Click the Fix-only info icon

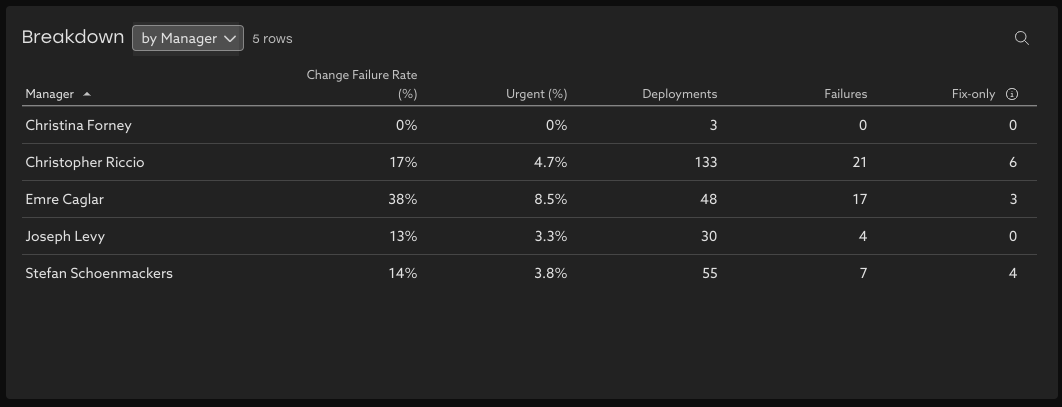coord(1012,94)
